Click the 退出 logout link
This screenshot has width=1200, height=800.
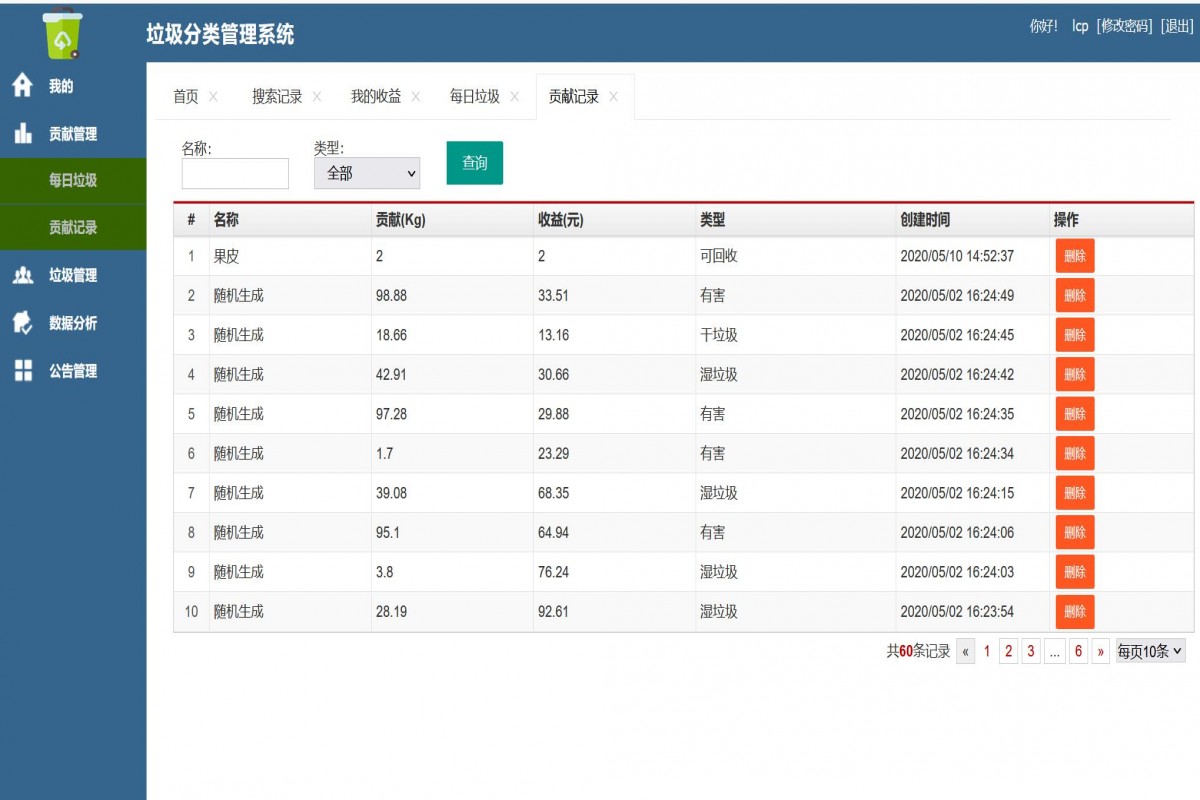[x=1172, y=27]
